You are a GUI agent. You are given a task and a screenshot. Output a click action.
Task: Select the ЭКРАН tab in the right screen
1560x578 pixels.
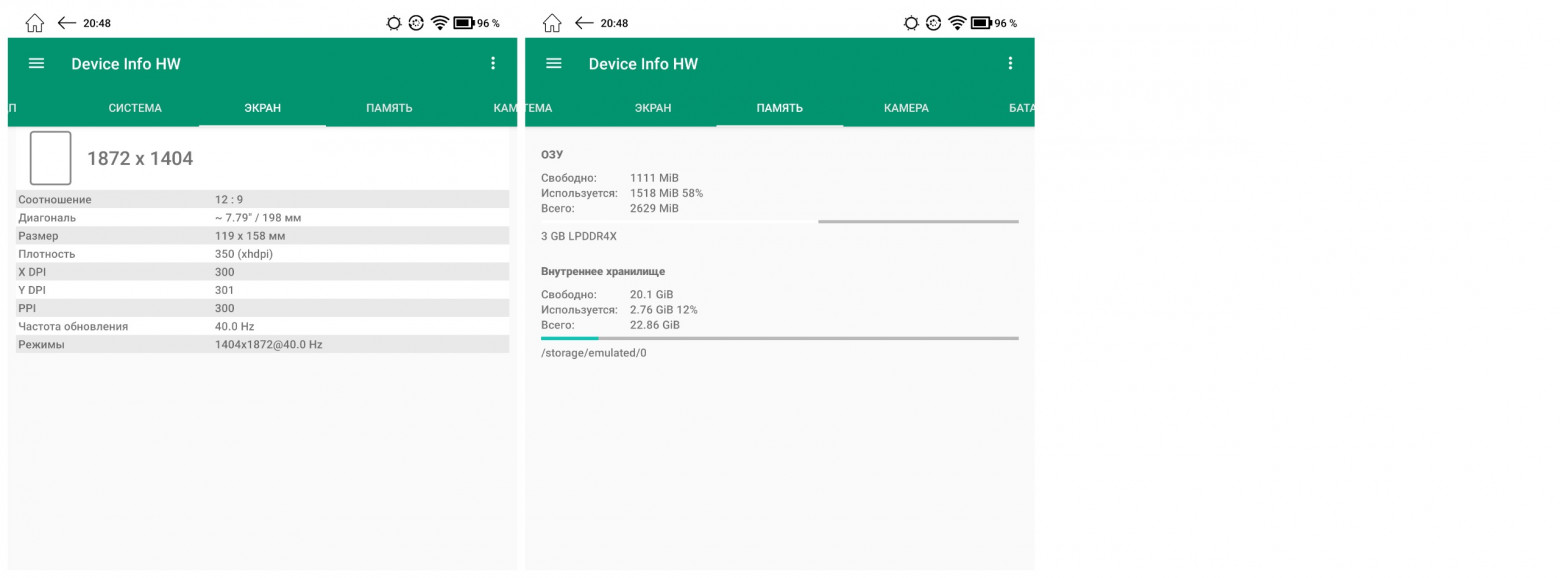653,108
